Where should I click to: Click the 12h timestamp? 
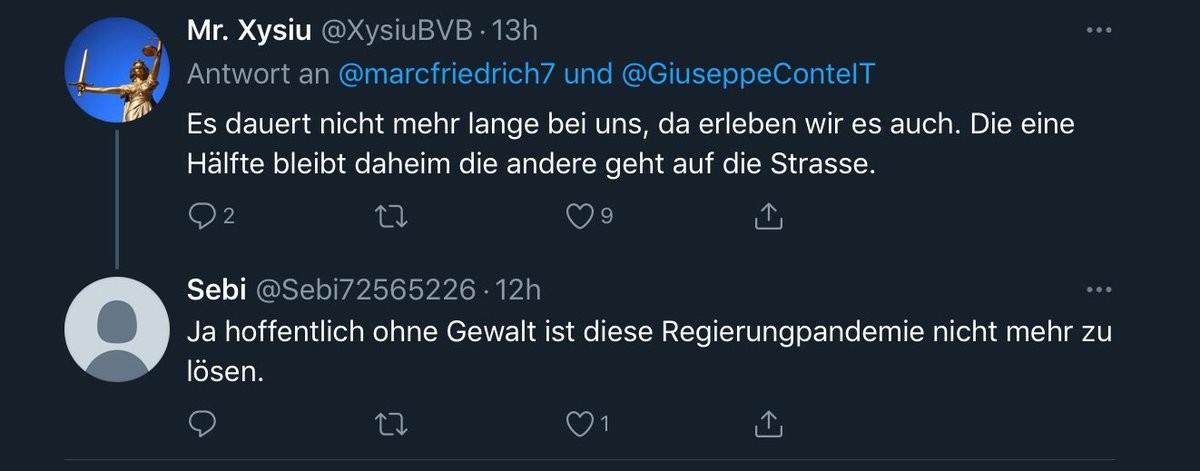519,290
